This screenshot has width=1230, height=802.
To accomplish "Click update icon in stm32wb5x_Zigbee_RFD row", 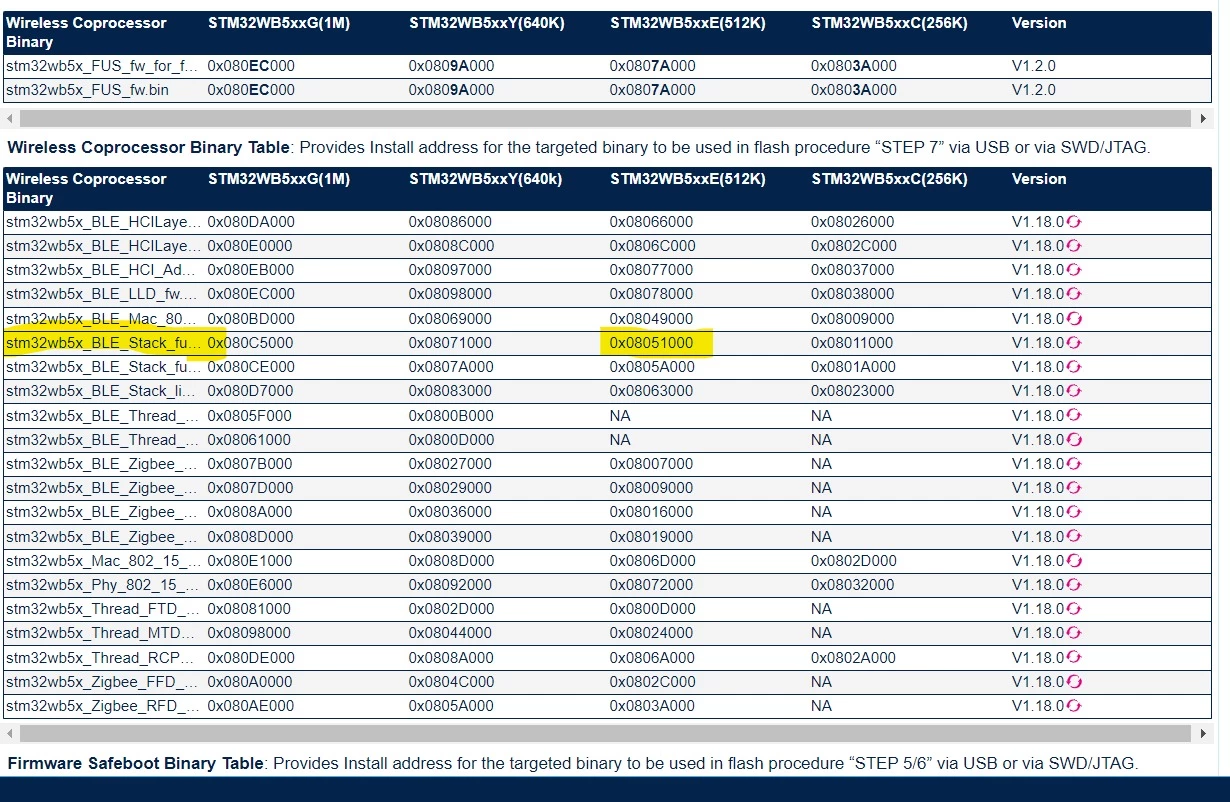I will [1074, 706].
